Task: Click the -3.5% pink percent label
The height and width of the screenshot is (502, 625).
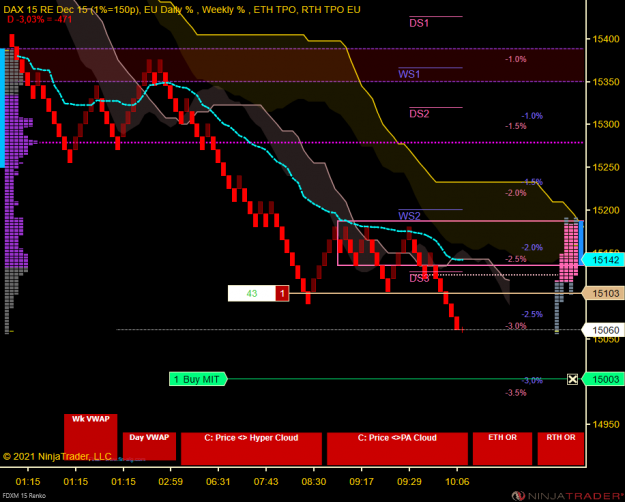Action: tap(516, 393)
